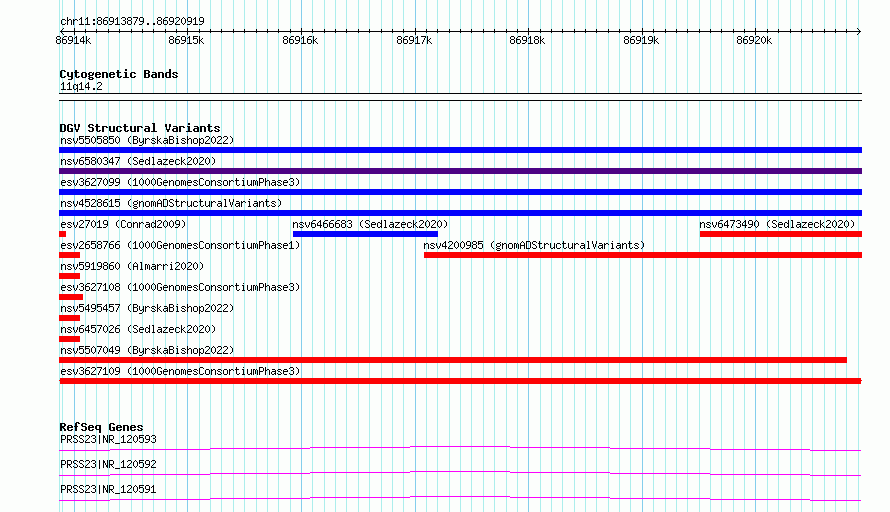The height and width of the screenshot is (512, 890).
Task: Select the red nsv6473490 variant bar
Action: [x=781, y=234]
